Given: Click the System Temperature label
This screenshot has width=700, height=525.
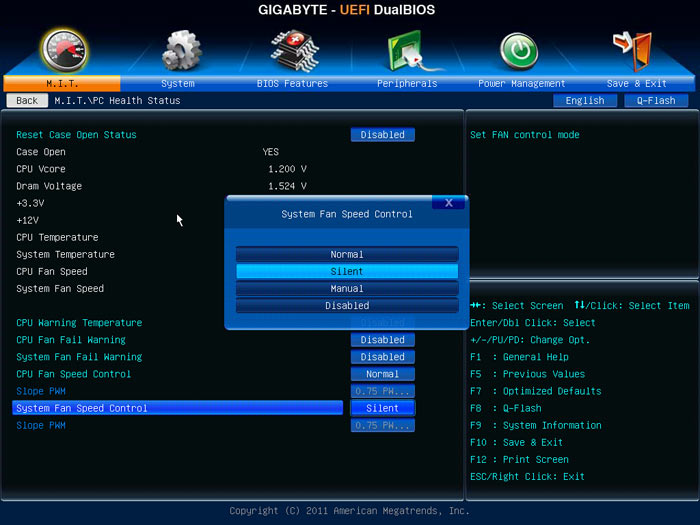Looking at the screenshot, I should point(66,254).
